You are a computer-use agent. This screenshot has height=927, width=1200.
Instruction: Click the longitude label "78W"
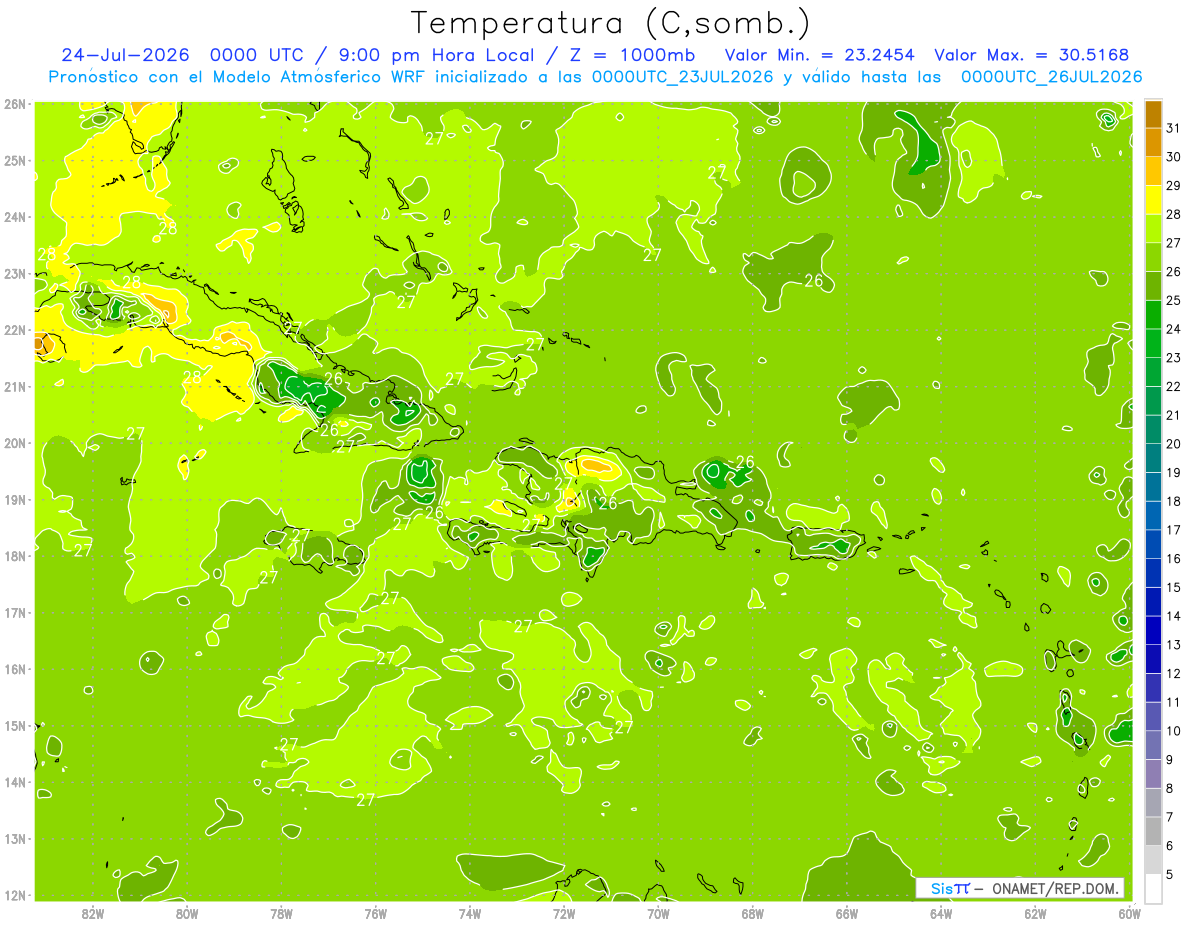281,913
